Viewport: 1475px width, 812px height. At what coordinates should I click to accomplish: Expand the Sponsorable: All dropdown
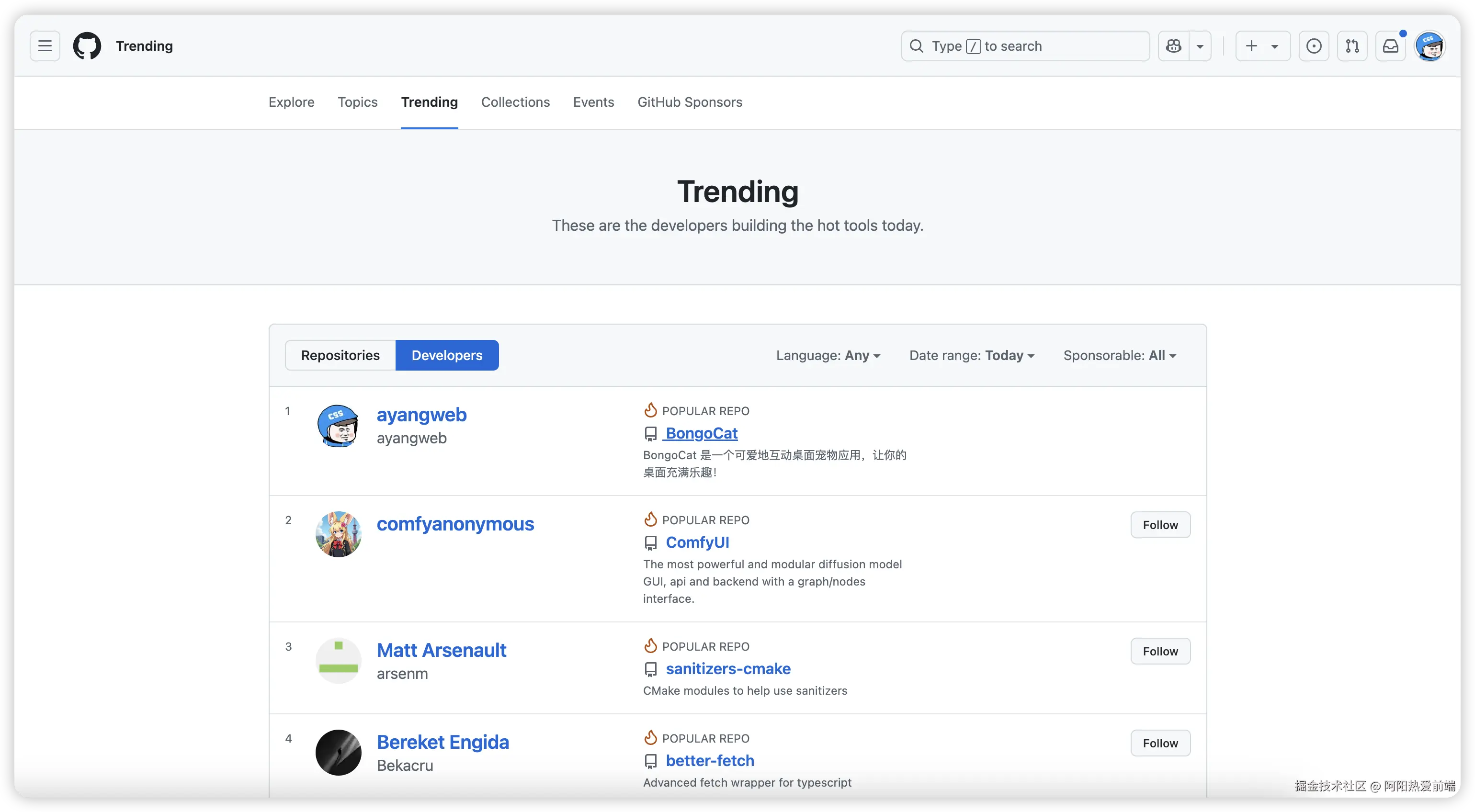pos(1120,355)
